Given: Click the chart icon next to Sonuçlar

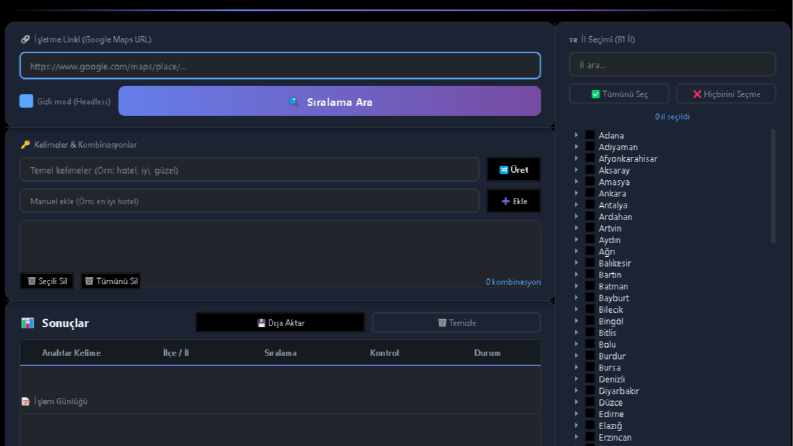Looking at the screenshot, I should (27, 323).
